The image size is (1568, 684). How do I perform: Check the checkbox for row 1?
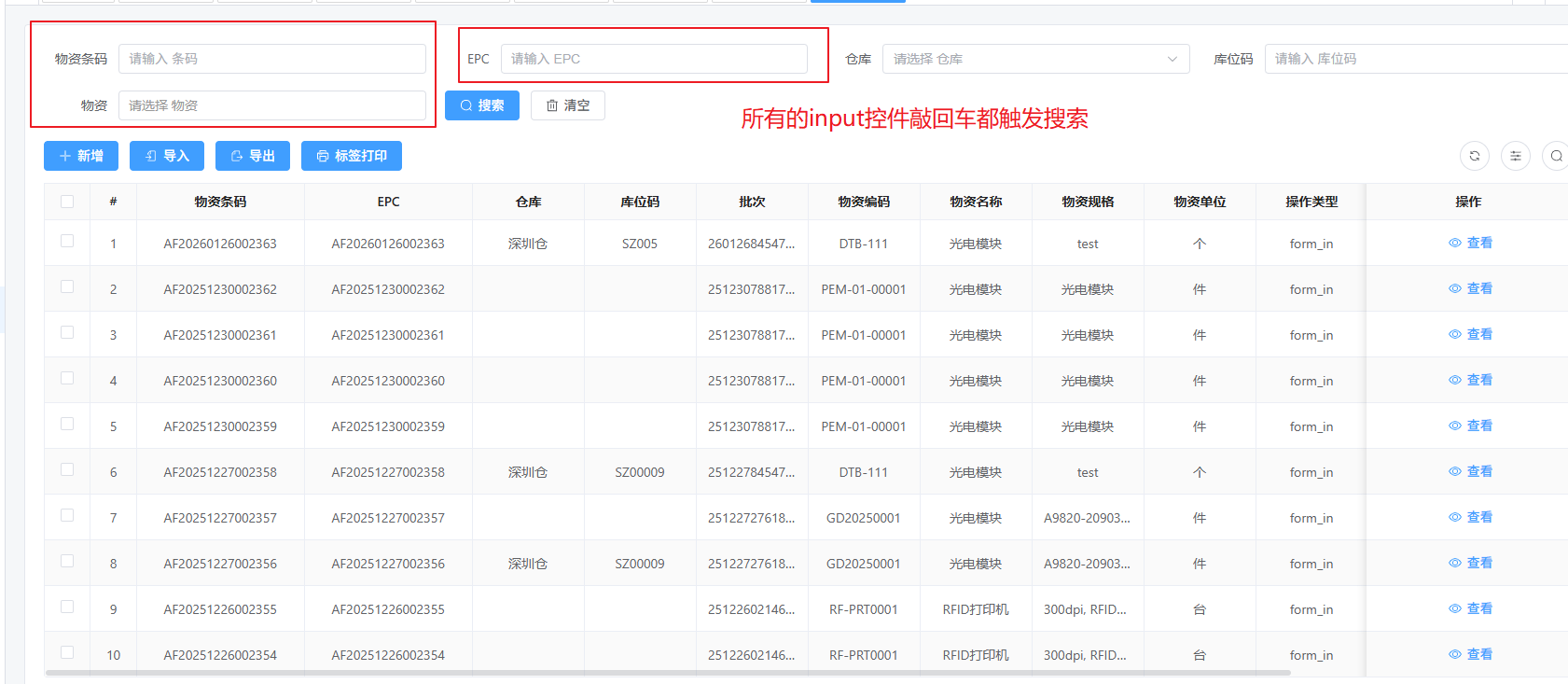[x=67, y=241]
